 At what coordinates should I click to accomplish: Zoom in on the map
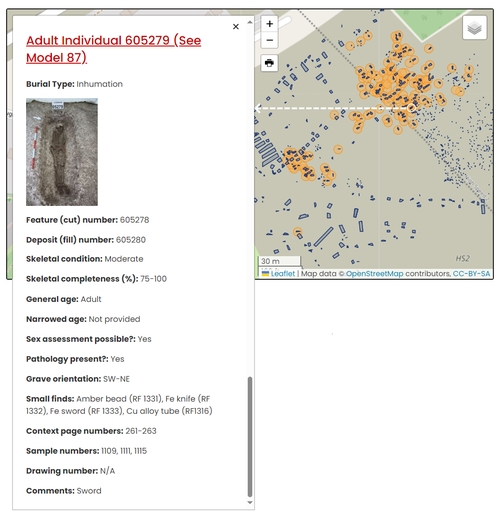(269, 24)
